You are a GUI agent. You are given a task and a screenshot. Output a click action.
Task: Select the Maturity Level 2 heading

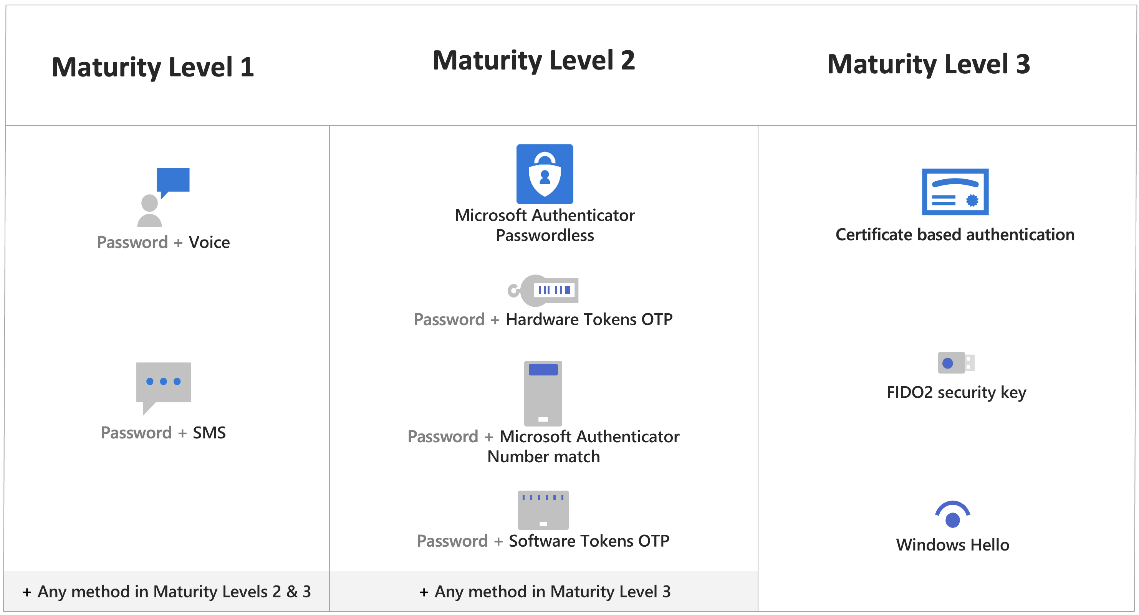point(534,60)
